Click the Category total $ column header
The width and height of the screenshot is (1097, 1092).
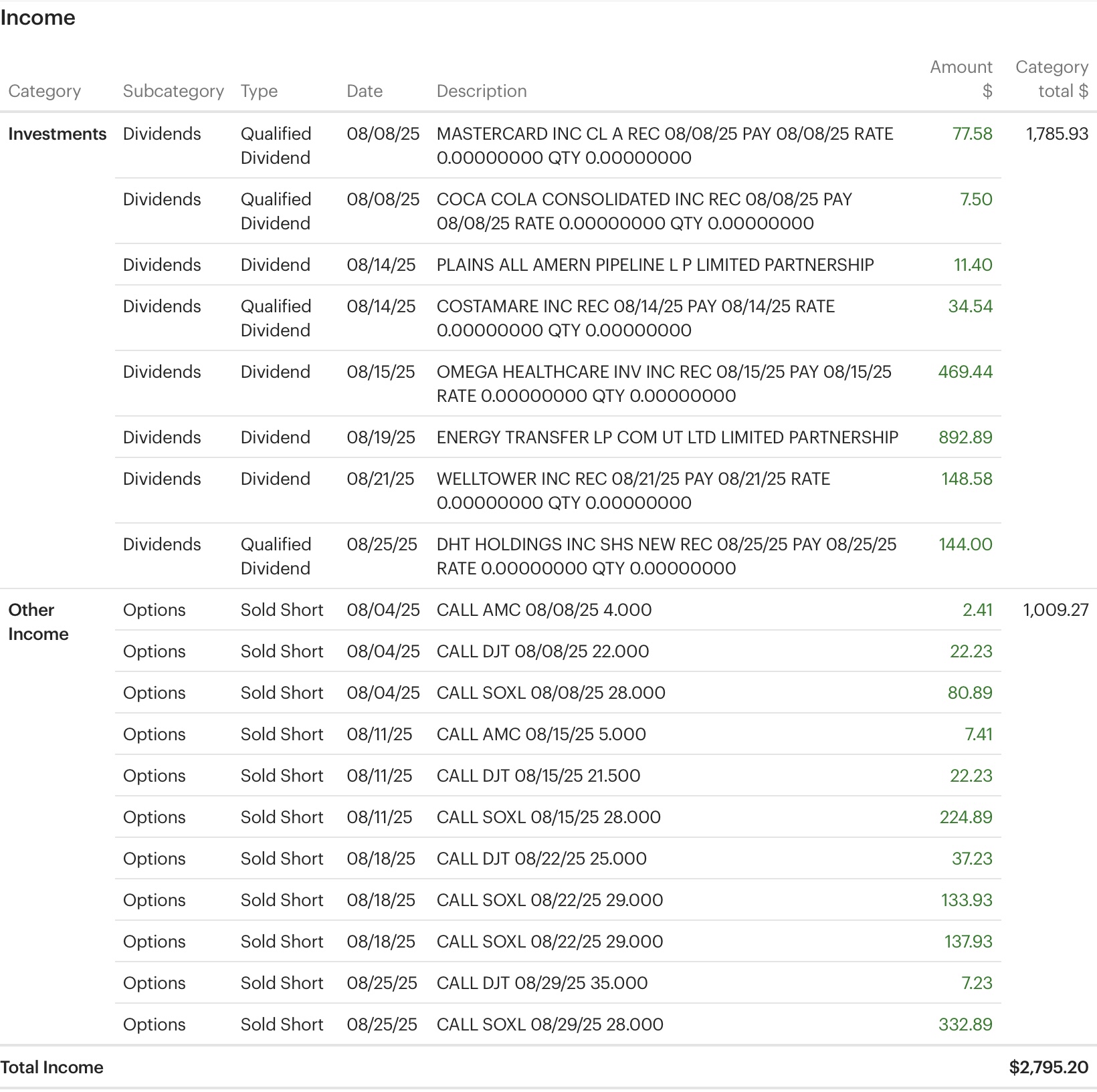(x=1052, y=79)
